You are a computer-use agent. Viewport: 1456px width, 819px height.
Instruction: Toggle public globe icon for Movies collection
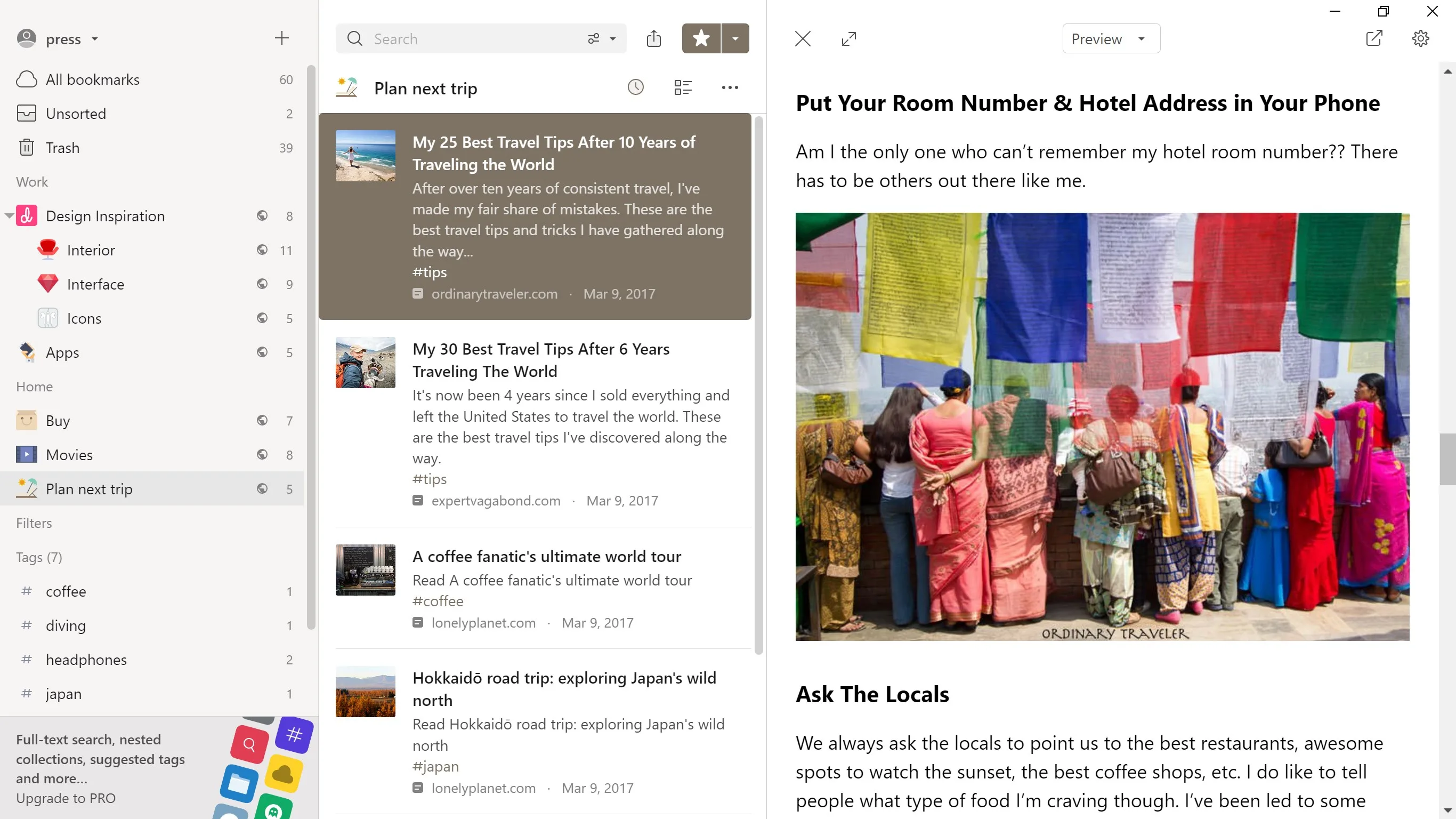tap(262, 454)
